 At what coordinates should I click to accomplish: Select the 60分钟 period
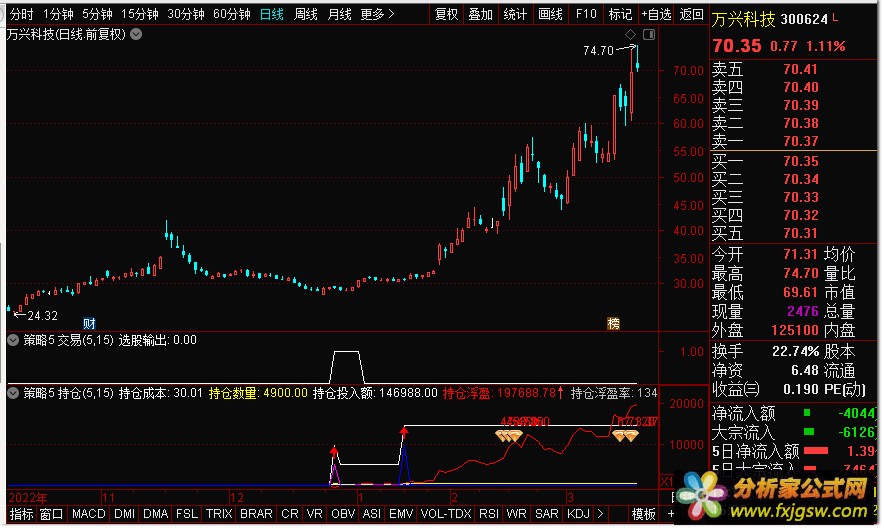[231, 14]
